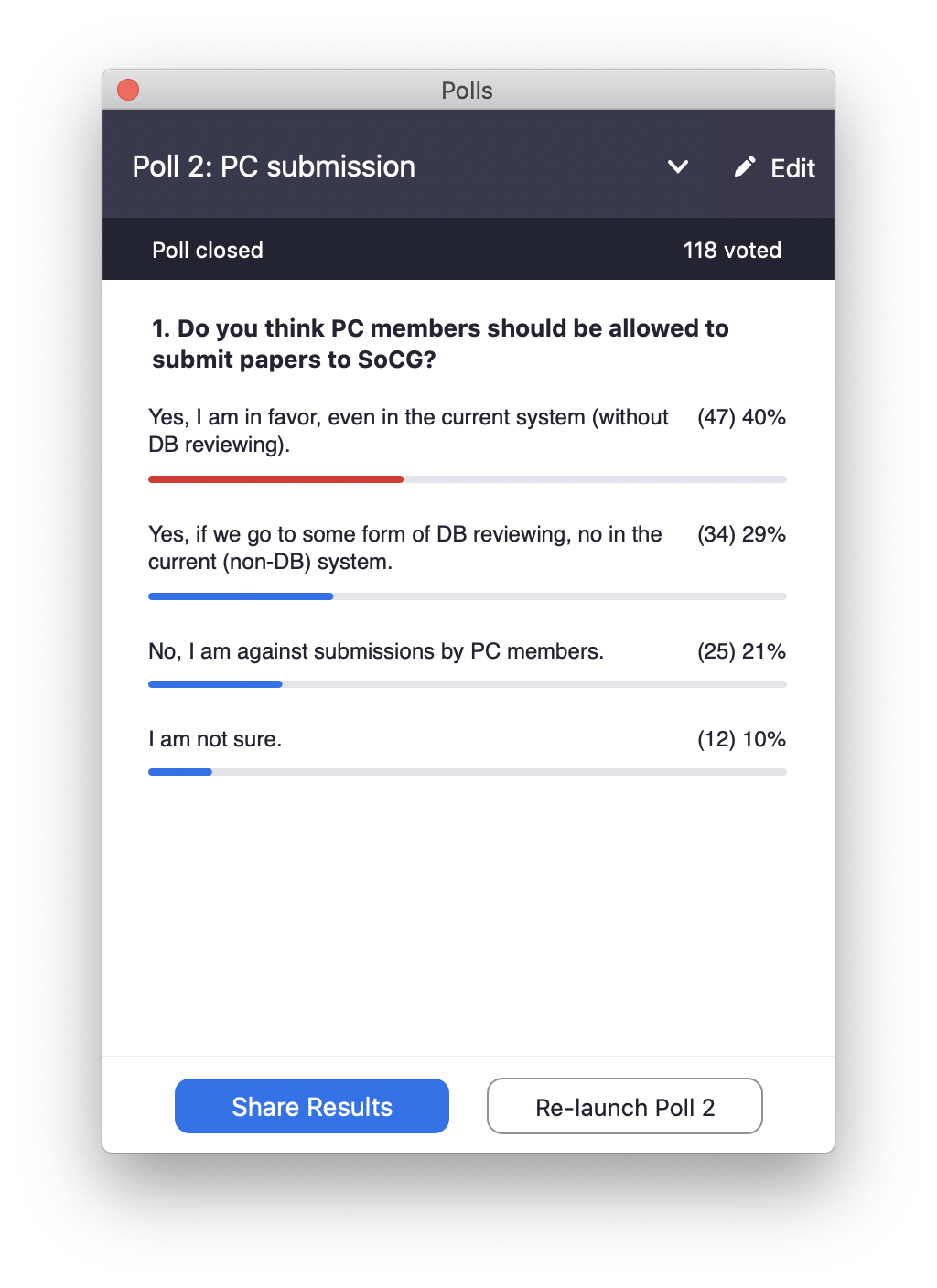Viewport: 937px width, 1288px height.
Task: Click the poll question about SoCG papers
Action: tap(440, 344)
